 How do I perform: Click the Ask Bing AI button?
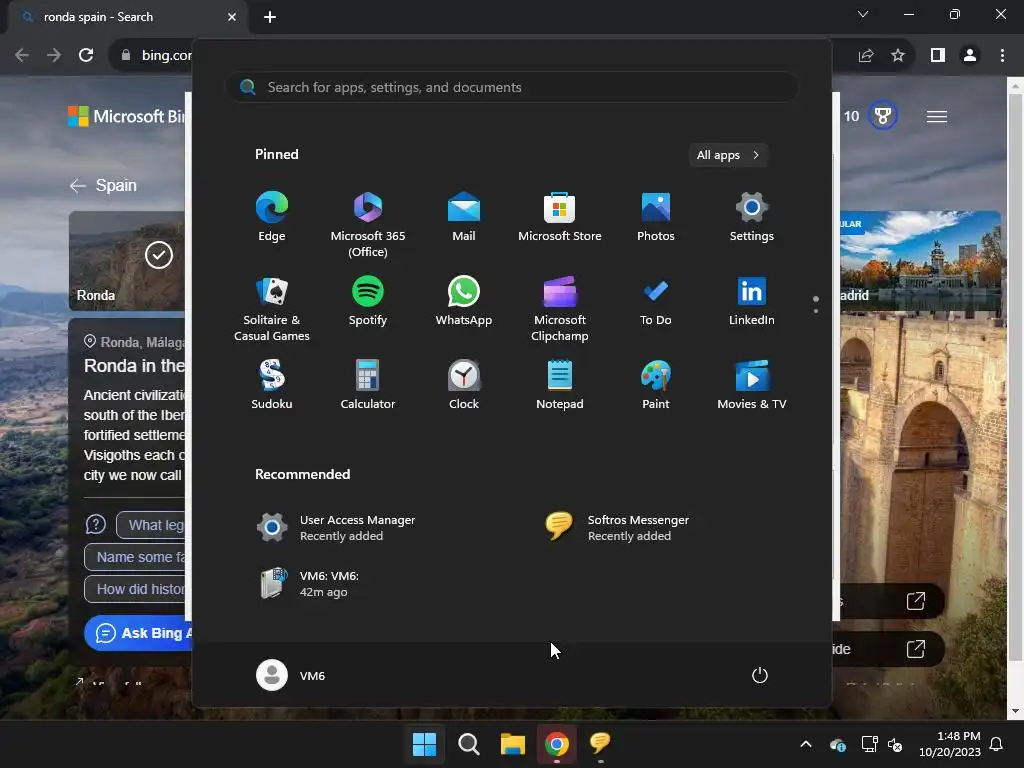click(138, 633)
